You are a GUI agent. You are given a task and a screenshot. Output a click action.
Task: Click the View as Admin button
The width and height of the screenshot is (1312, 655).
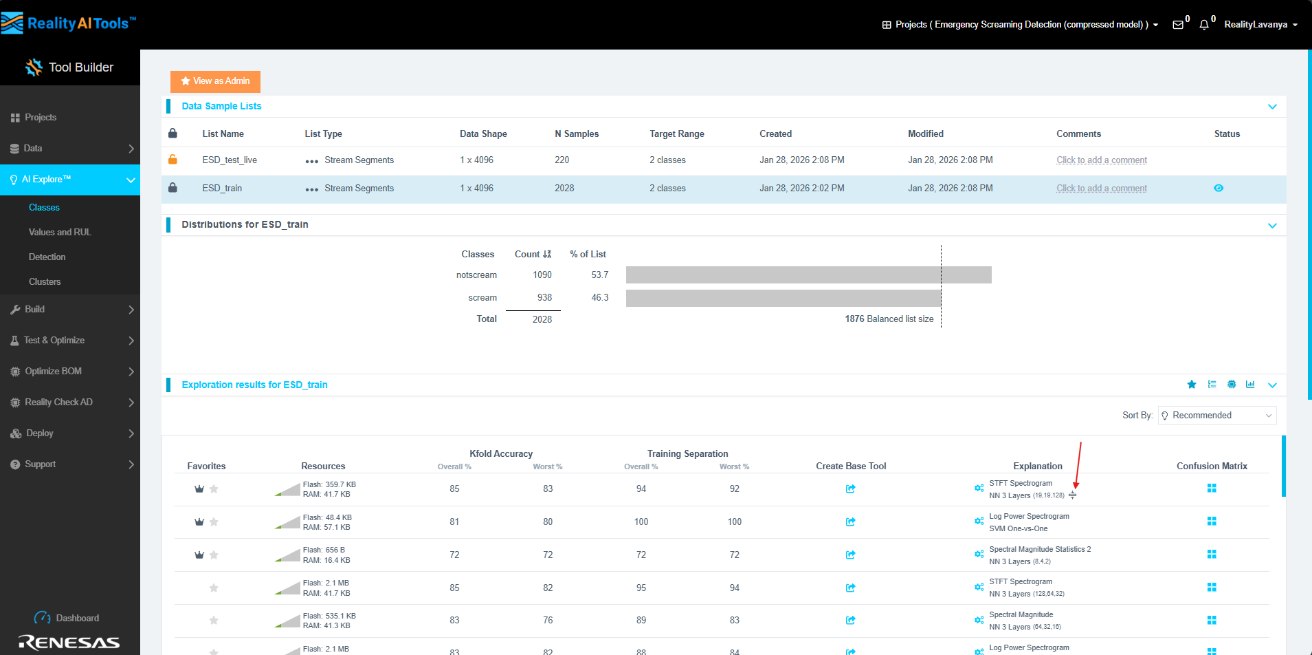click(215, 81)
